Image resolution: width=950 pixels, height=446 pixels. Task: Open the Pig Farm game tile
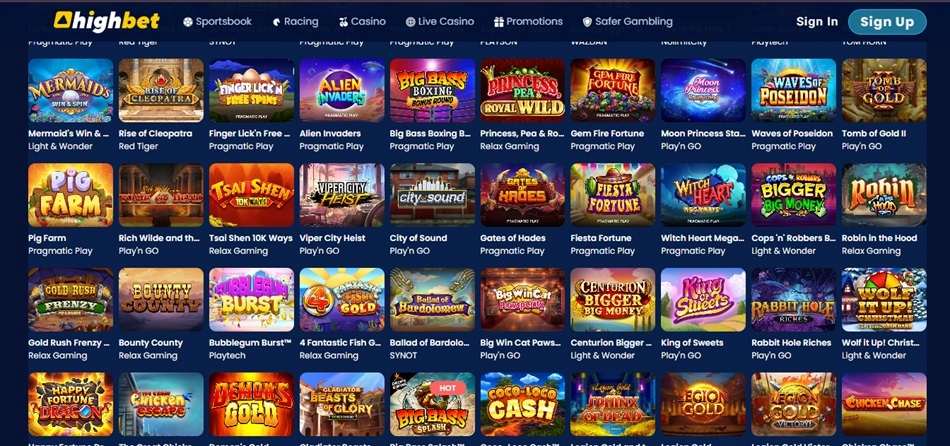click(70, 195)
